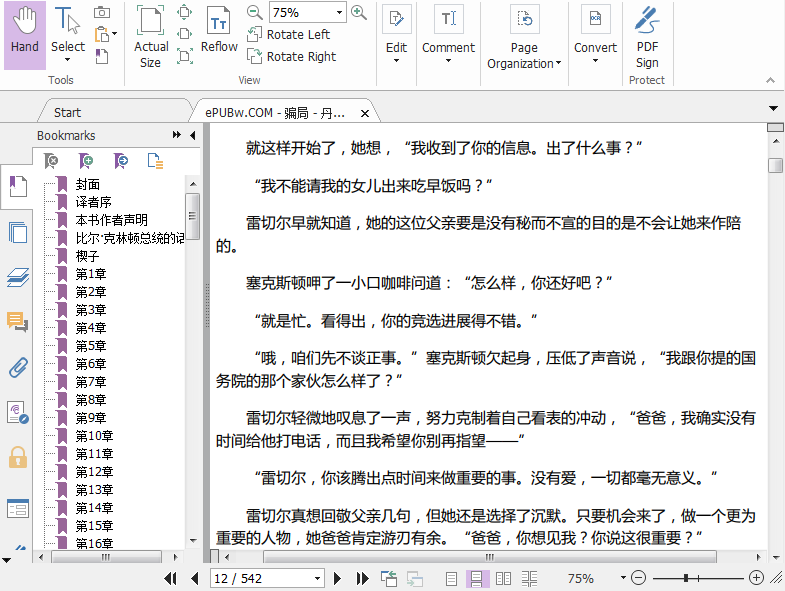
Task: Click the Reflow view button
Action: point(219,30)
